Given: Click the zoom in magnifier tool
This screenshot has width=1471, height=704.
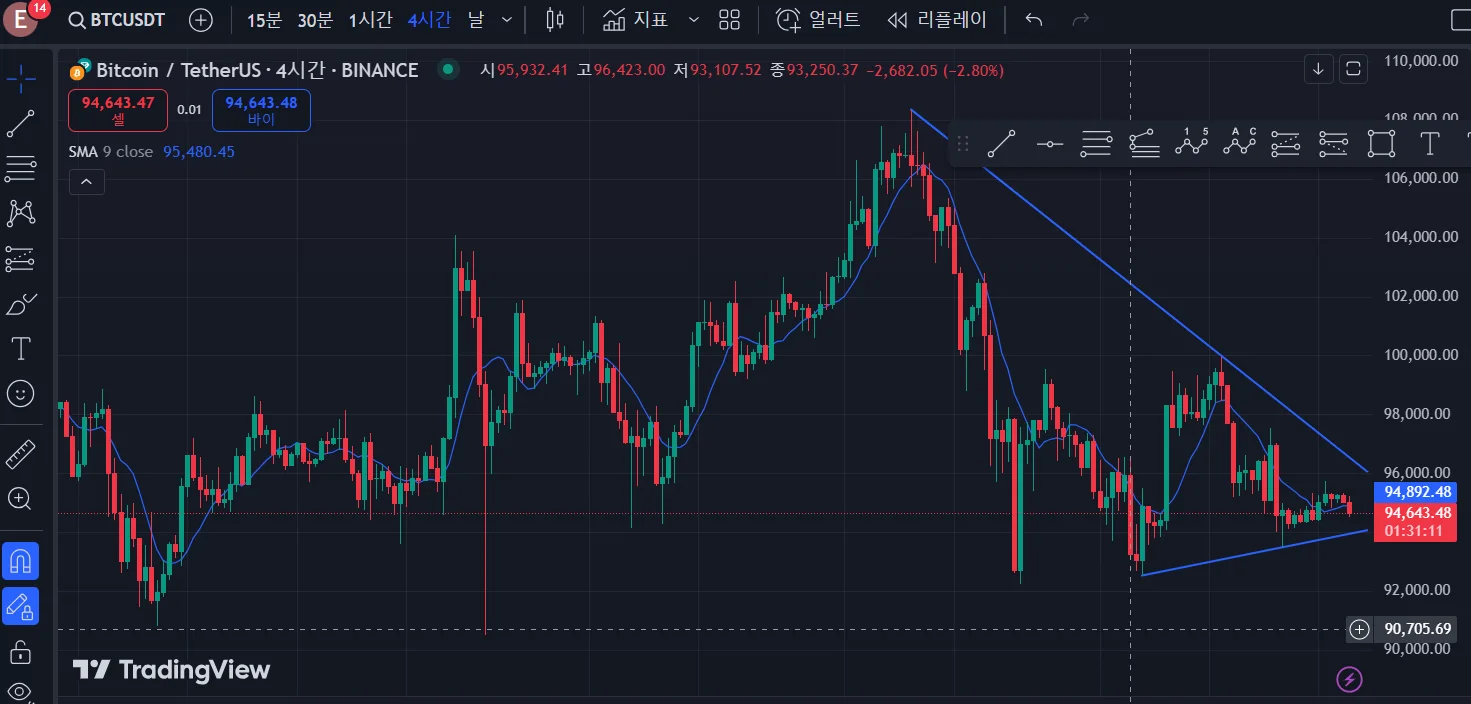Looking at the screenshot, I should click(x=21, y=498).
